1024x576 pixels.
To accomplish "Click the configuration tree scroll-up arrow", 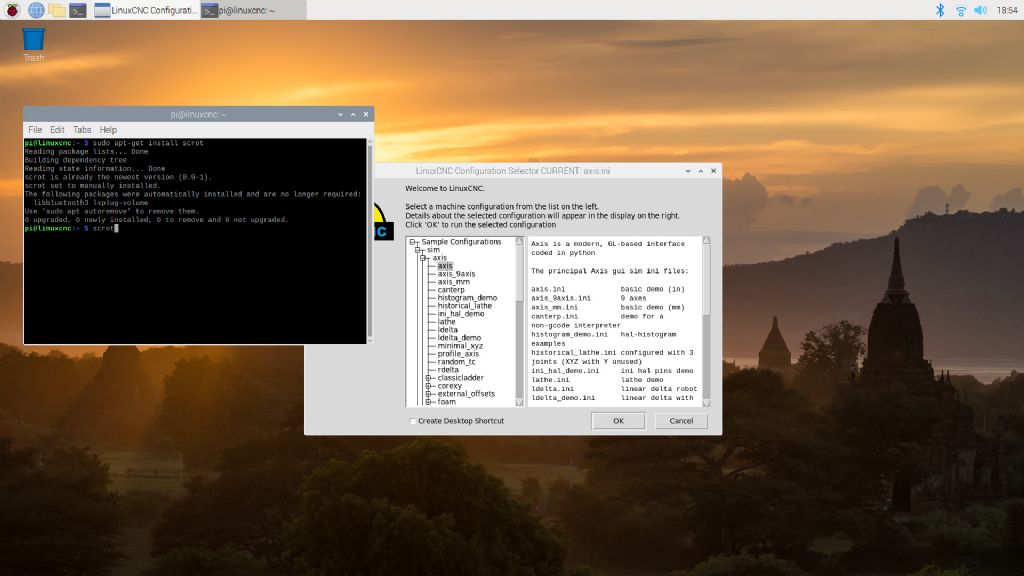I will [520, 241].
